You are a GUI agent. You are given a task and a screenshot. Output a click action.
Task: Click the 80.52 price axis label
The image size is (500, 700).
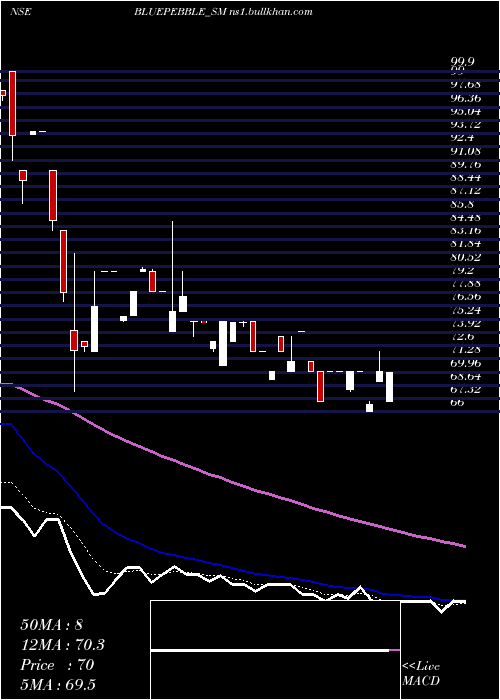pyautogui.click(x=466, y=257)
